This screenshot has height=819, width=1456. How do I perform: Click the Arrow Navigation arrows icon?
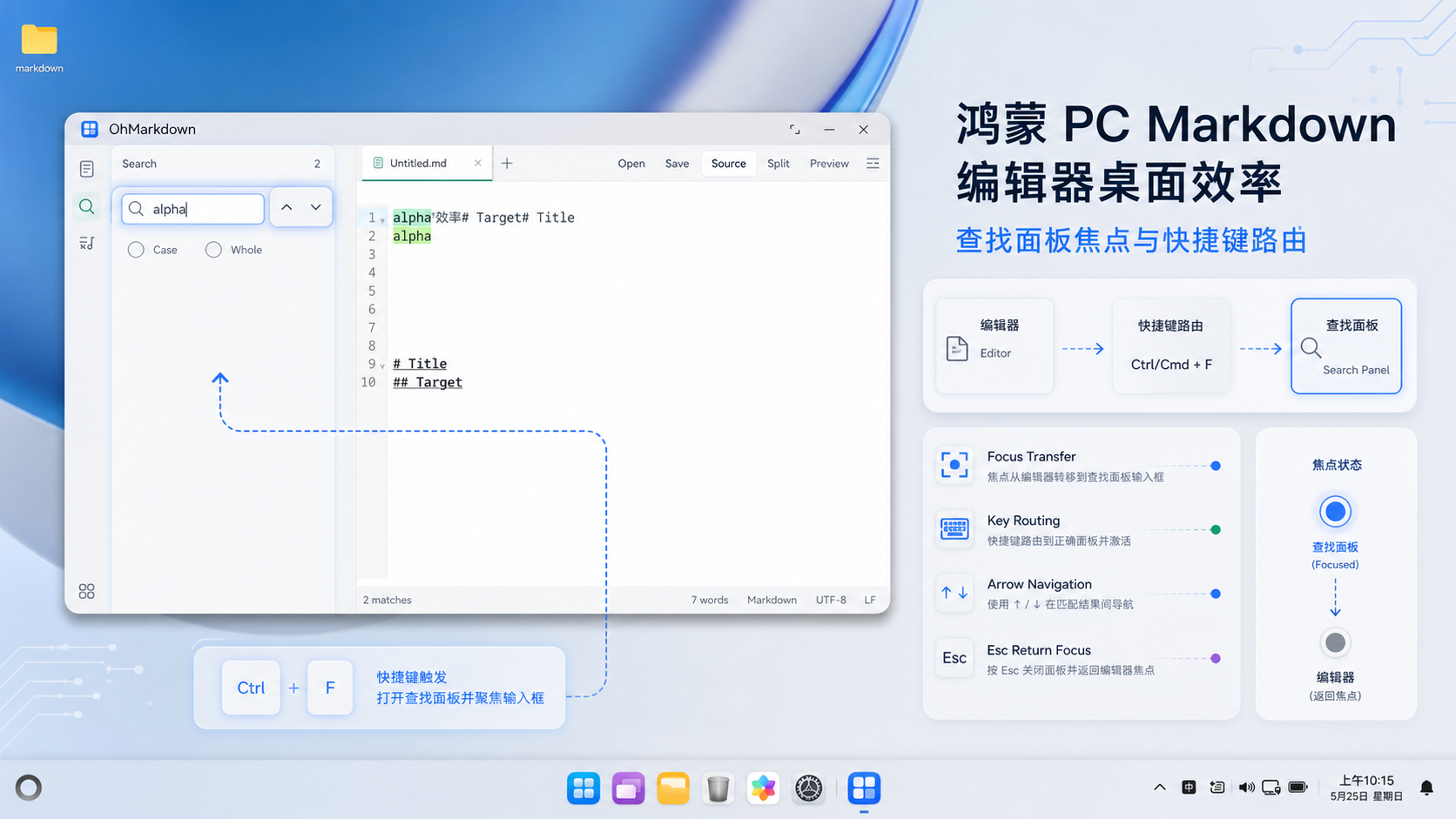click(954, 593)
